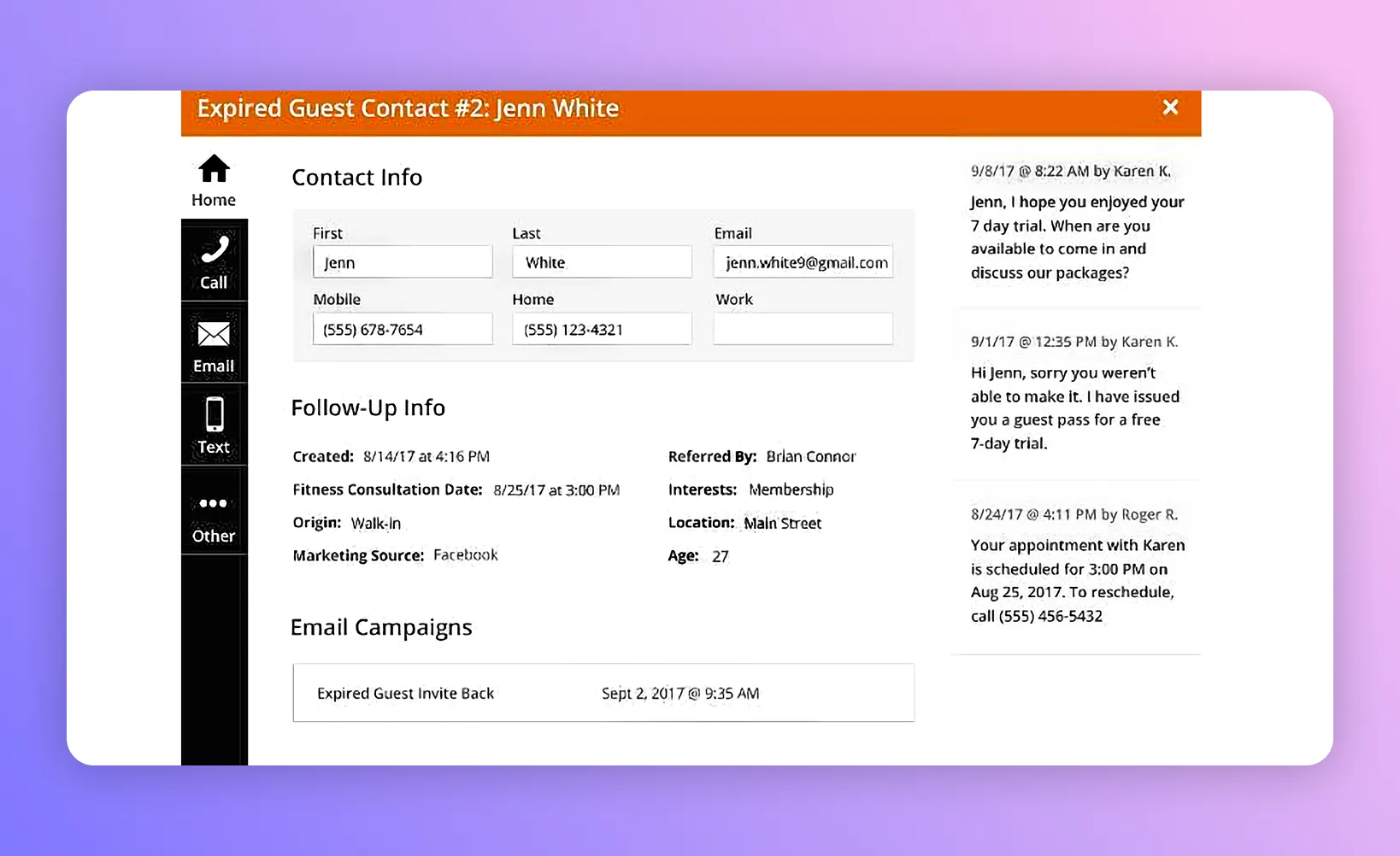1400x856 pixels.
Task: Open the 9/8/17 note by Karen K.
Action: [1075, 222]
